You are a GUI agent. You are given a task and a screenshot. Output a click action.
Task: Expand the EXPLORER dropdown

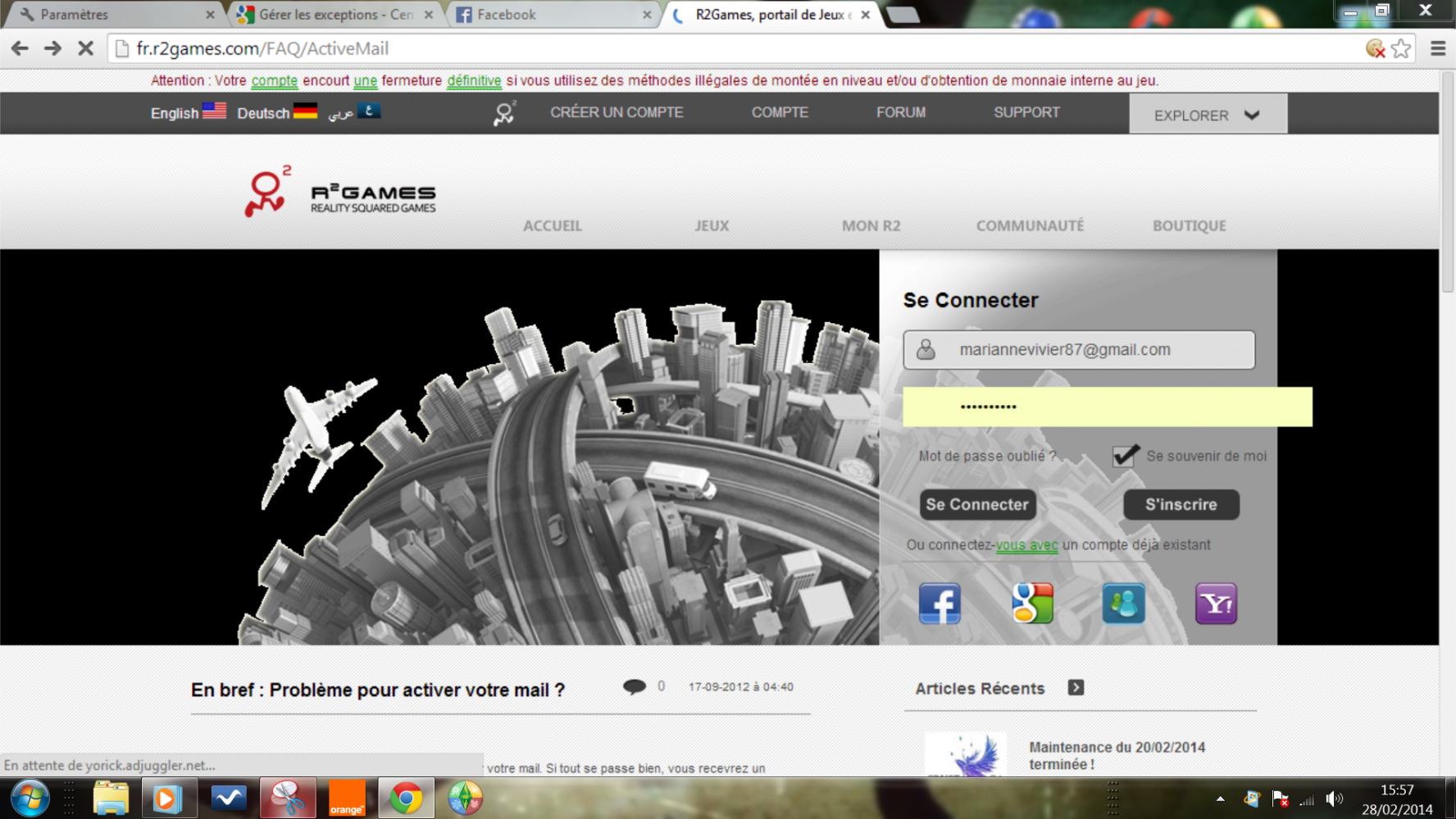pyautogui.click(x=1207, y=115)
